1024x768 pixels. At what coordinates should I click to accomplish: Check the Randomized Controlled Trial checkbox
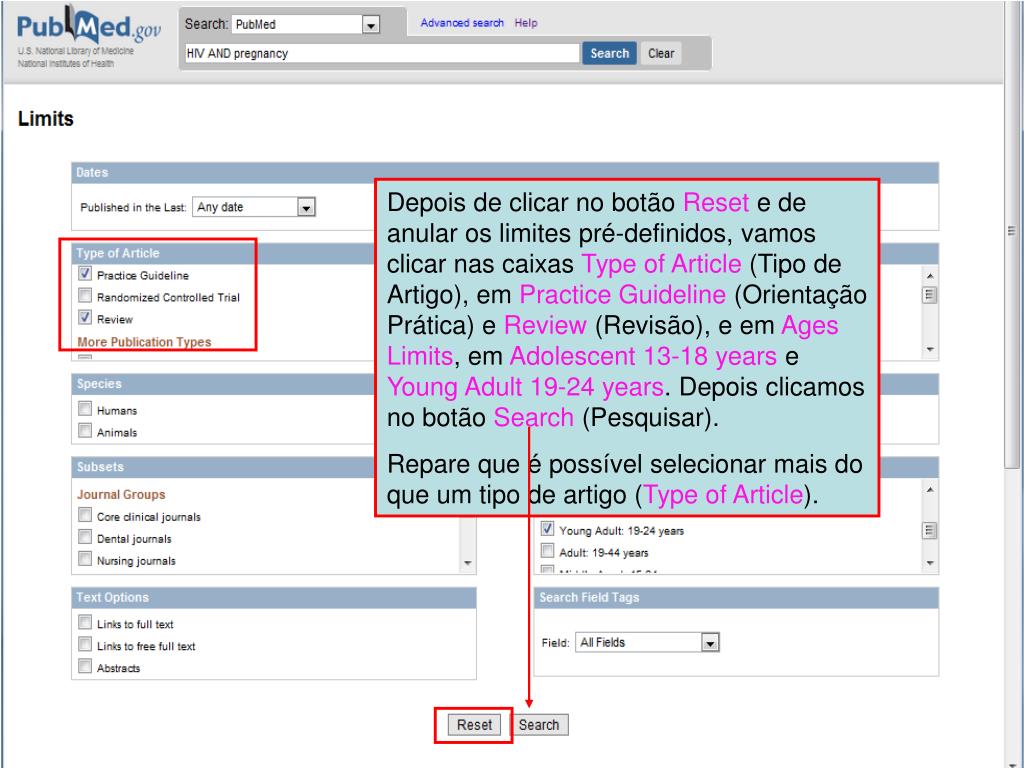tap(85, 296)
